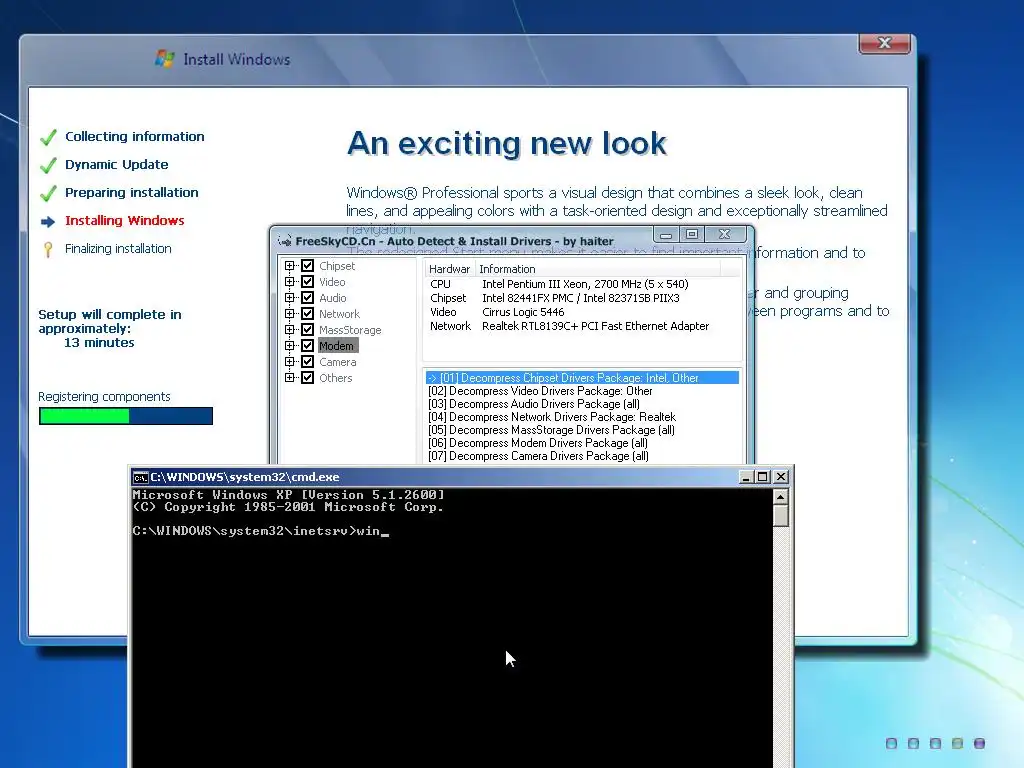
Task: Expand the Audio tree node
Action: pos(289,298)
